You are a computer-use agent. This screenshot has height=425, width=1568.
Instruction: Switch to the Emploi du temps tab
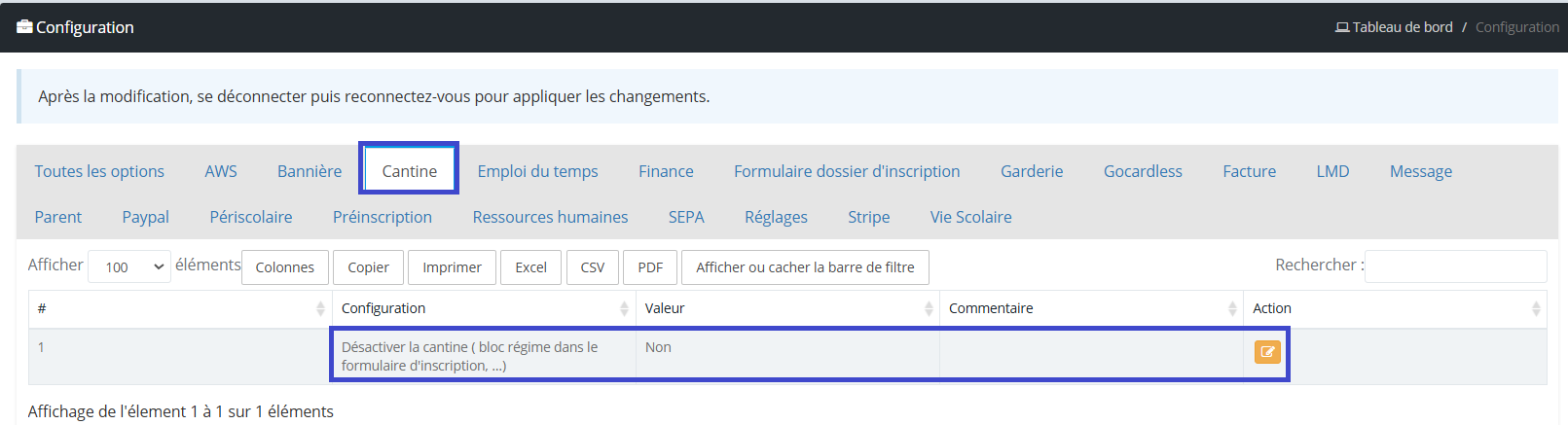click(x=537, y=171)
